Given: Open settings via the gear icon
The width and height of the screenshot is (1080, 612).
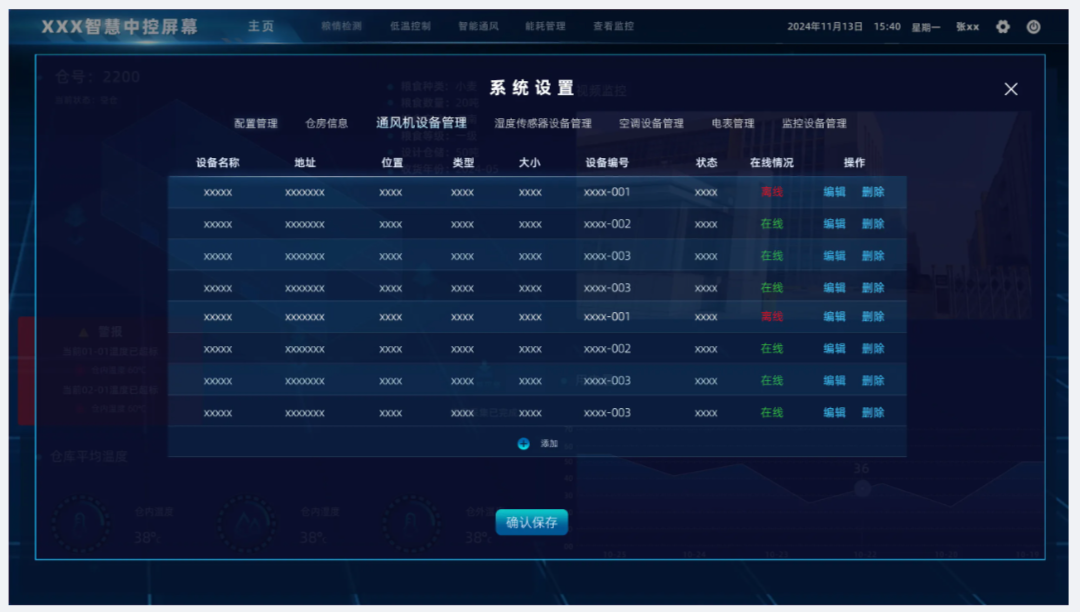Looking at the screenshot, I should coord(1003,27).
